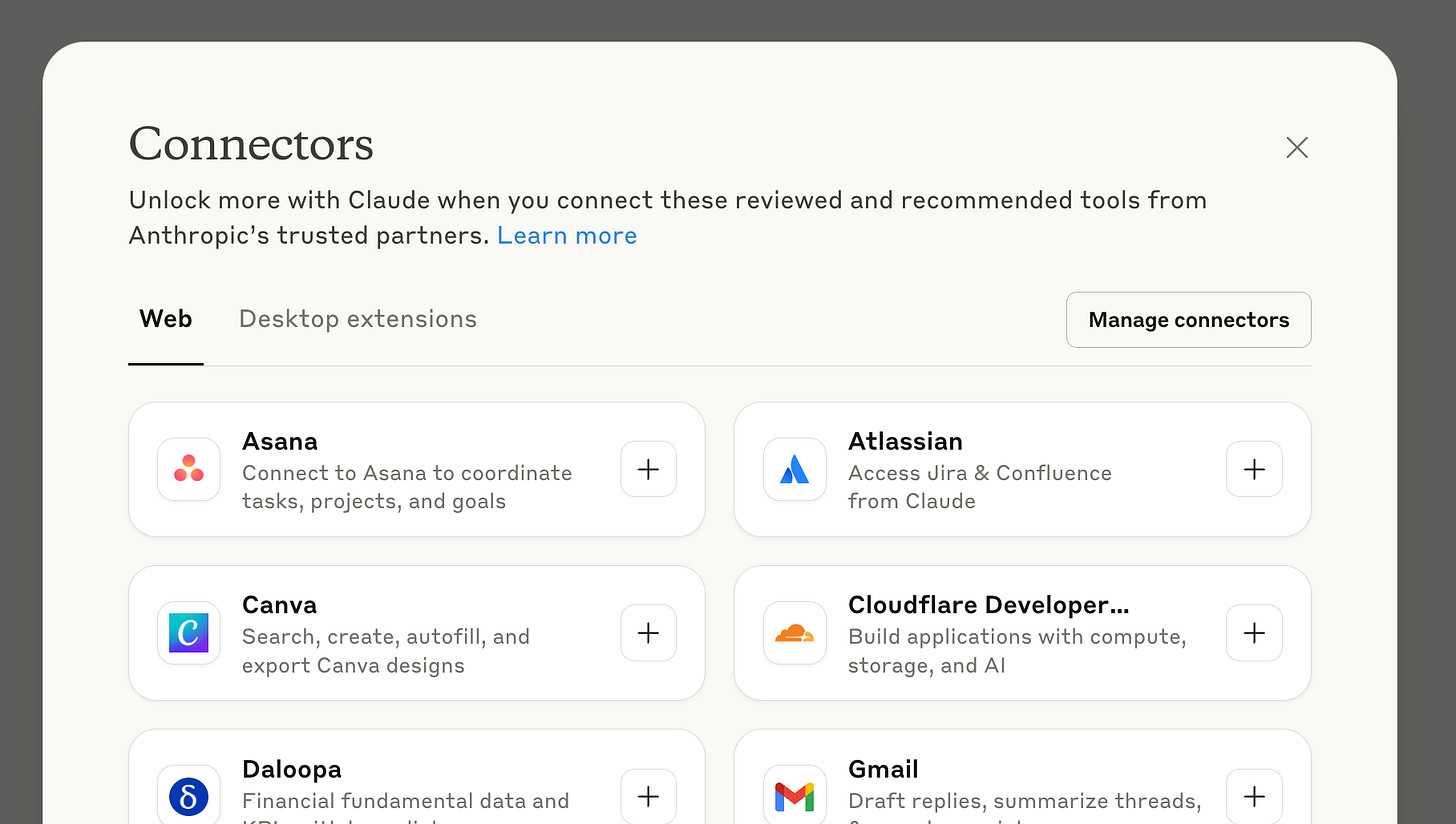The width and height of the screenshot is (1456, 824).
Task: Click the Daloopa logo icon
Action: (x=189, y=796)
